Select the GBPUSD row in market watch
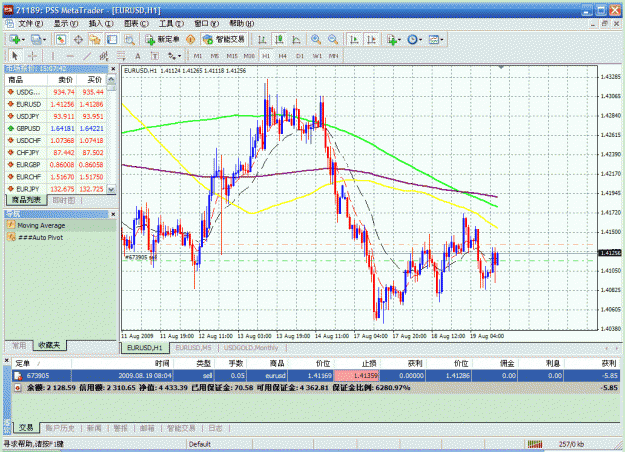The width and height of the screenshot is (625, 452). click(x=55, y=128)
